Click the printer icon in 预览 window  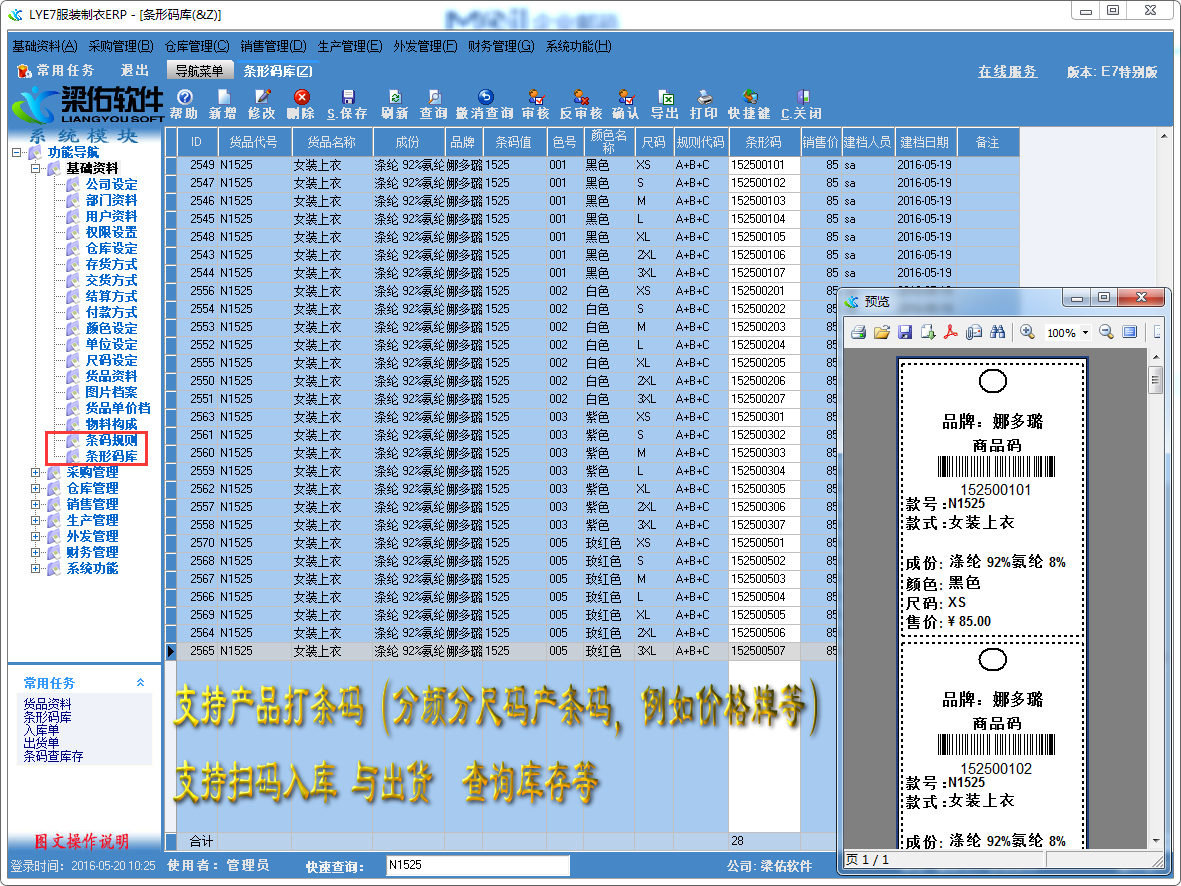859,332
